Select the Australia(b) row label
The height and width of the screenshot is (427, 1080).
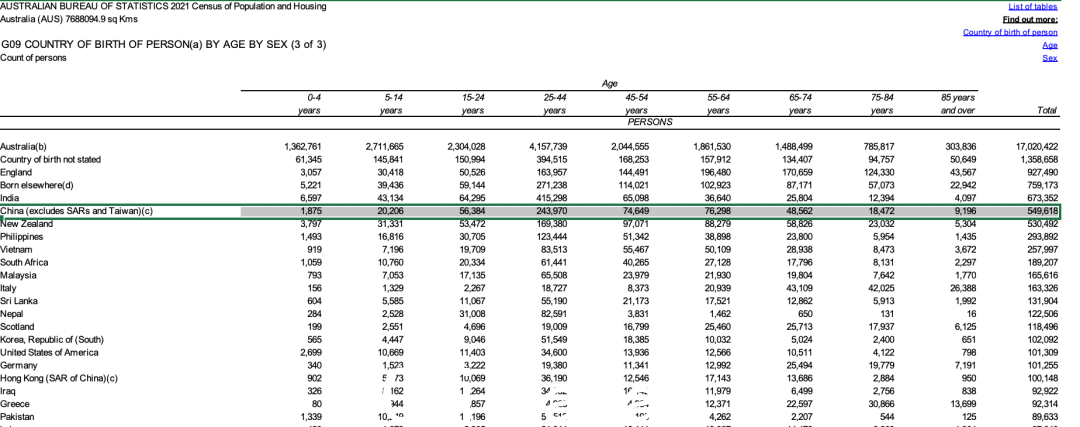pos(23,146)
